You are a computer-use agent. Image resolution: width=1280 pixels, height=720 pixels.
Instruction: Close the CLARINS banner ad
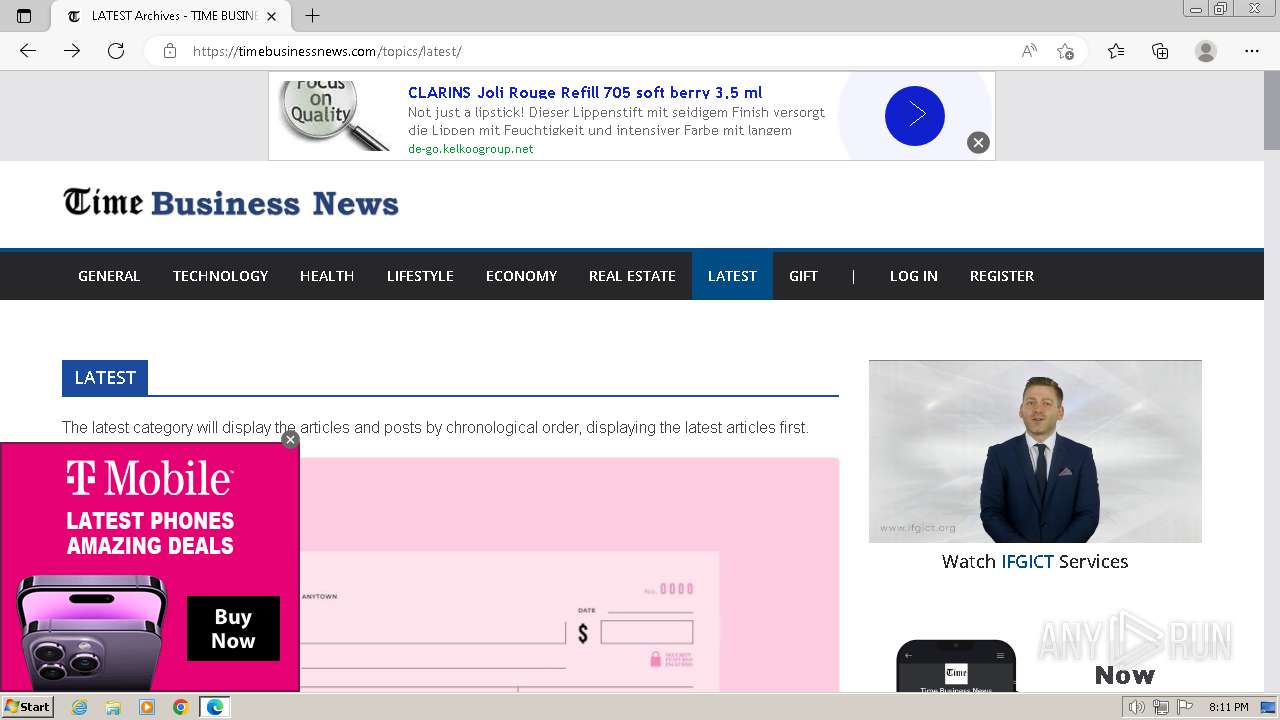click(x=978, y=143)
